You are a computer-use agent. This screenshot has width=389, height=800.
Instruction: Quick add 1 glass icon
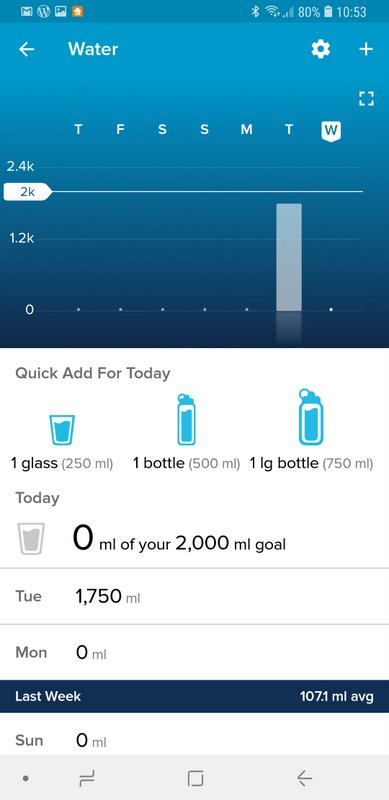(x=62, y=430)
